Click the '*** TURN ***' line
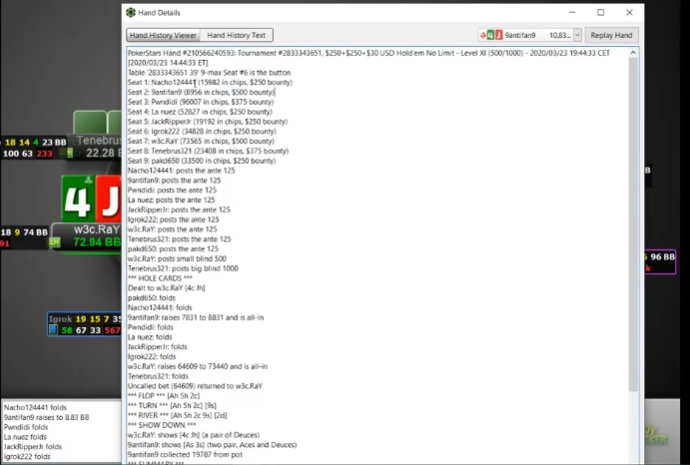The image size is (690, 465). 172,405
